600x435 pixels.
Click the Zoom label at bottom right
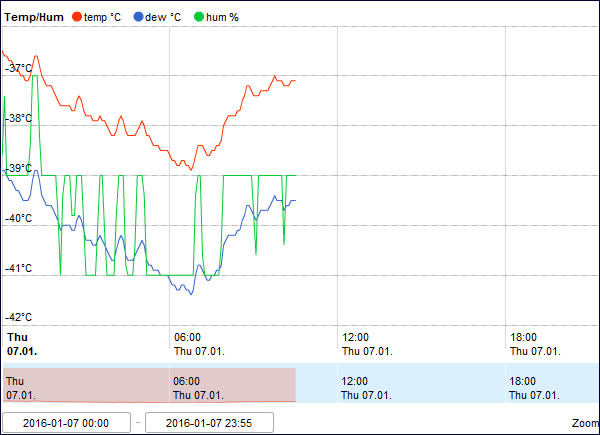(585, 423)
